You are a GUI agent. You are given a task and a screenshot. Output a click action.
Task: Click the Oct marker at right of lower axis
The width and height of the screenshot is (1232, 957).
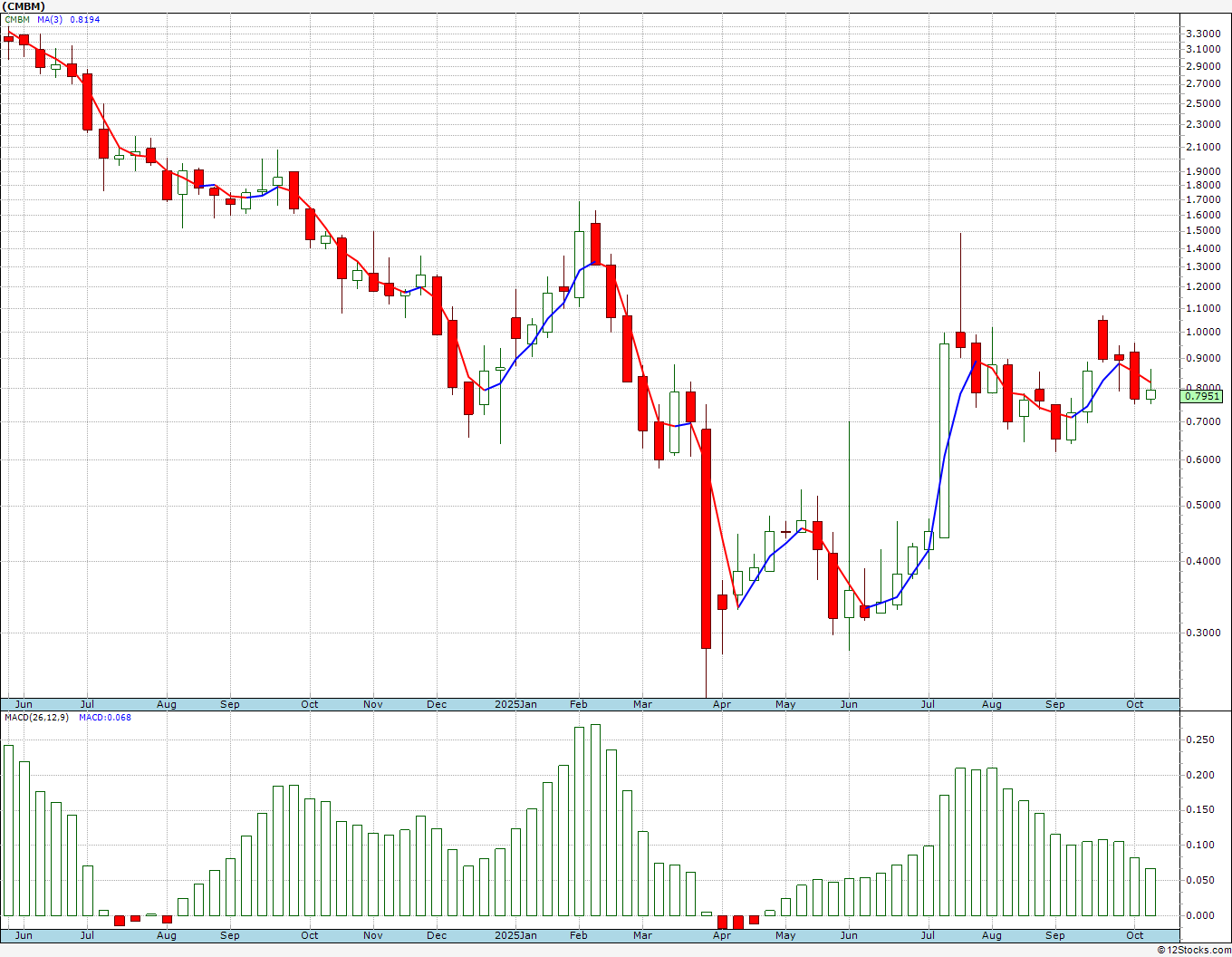(1134, 935)
